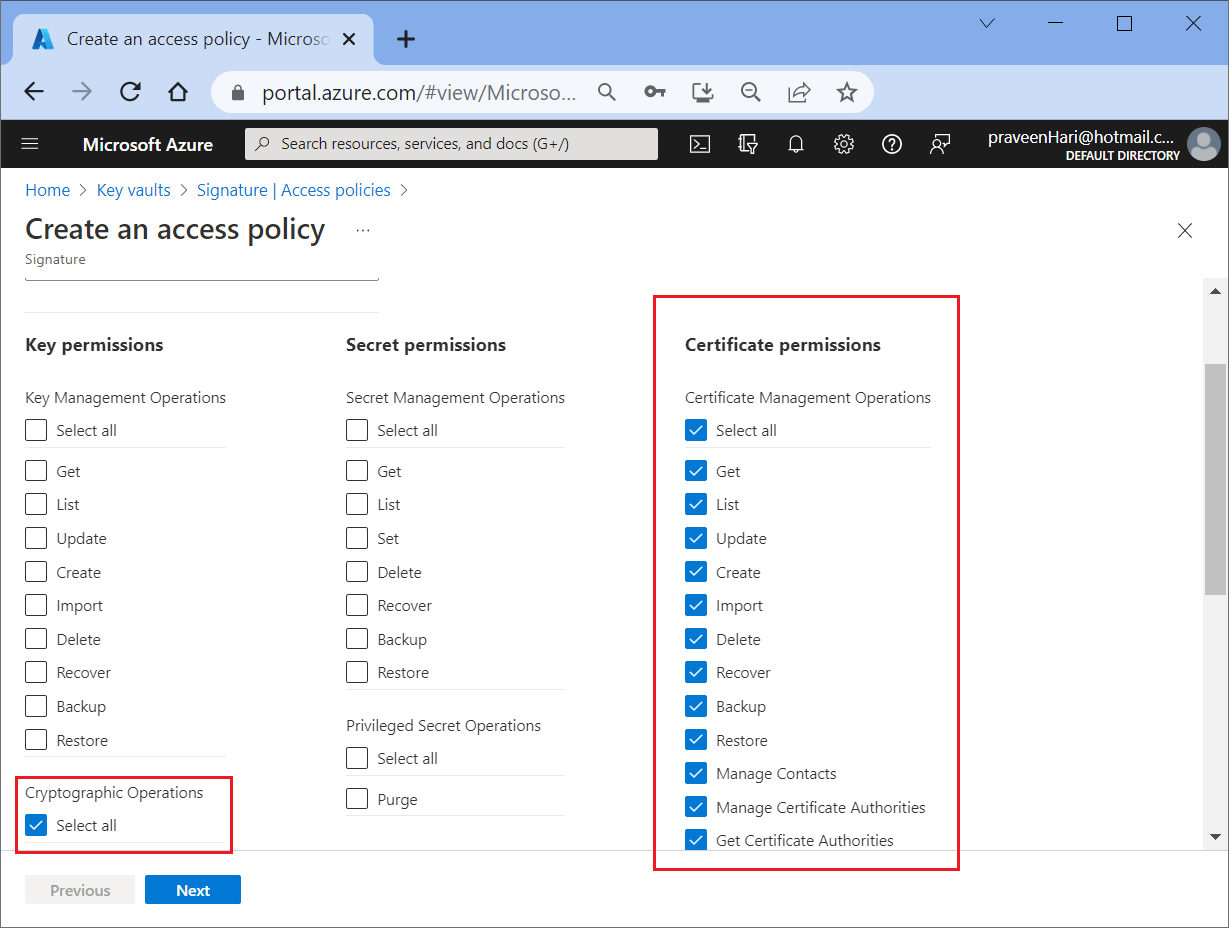
Task: Open the ellipsis menu beside page title
Action: click(362, 230)
